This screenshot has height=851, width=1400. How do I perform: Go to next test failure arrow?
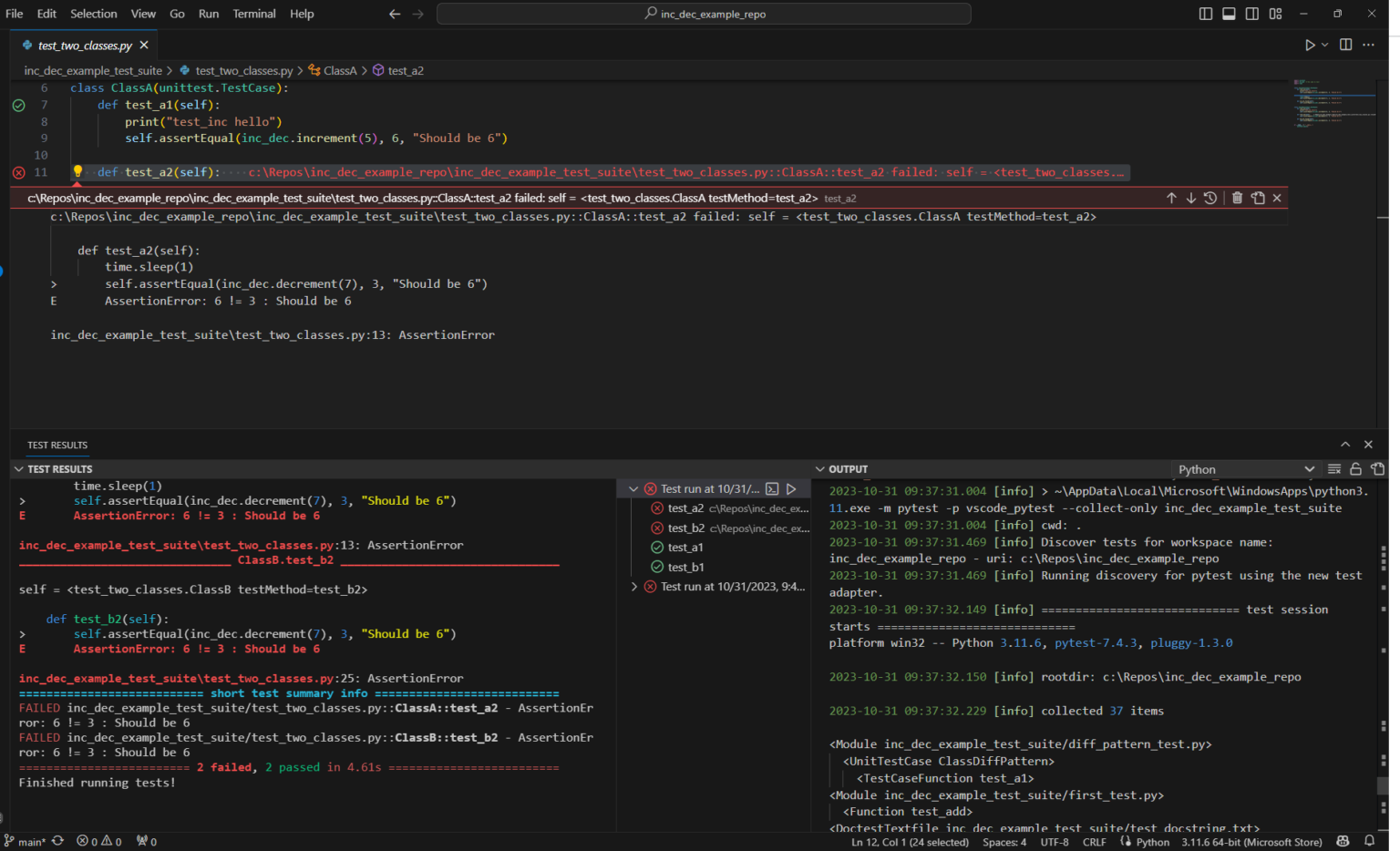[1190, 198]
